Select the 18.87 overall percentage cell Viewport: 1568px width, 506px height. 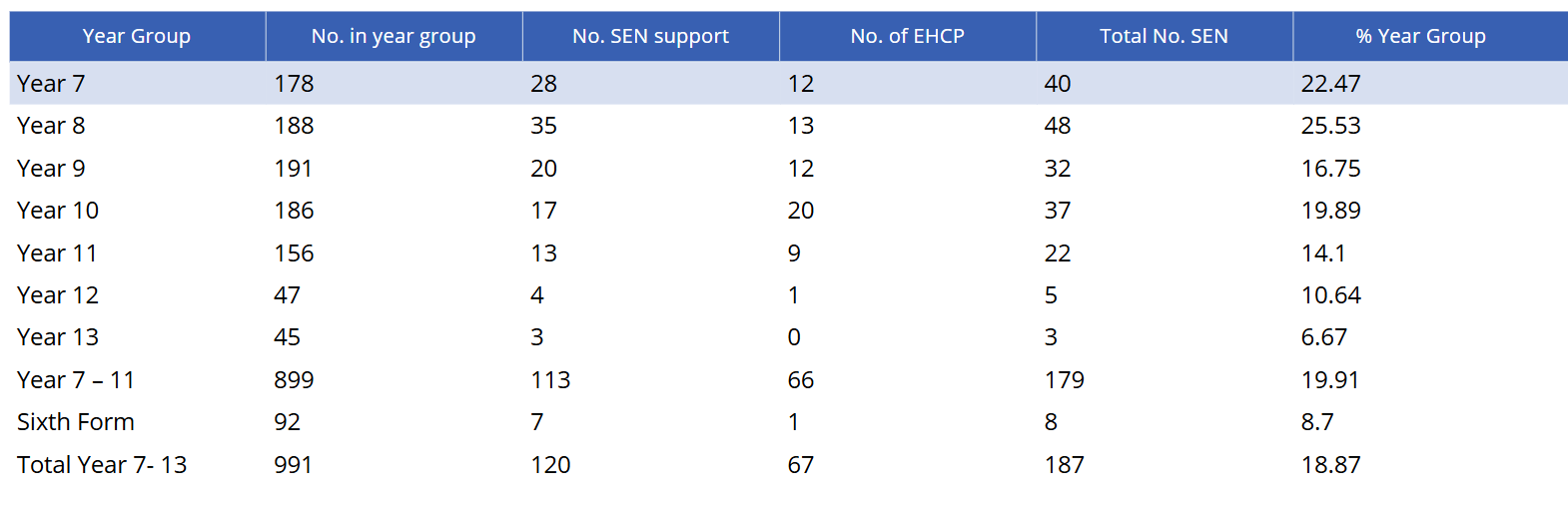pos(1330,465)
